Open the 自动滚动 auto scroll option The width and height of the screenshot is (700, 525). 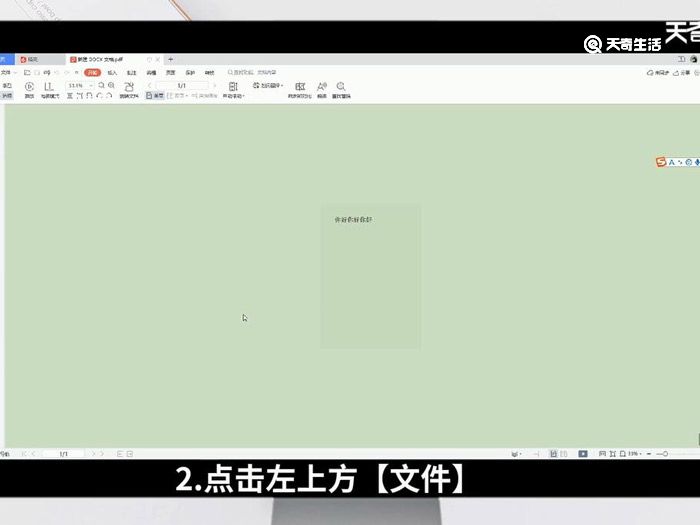(233, 90)
